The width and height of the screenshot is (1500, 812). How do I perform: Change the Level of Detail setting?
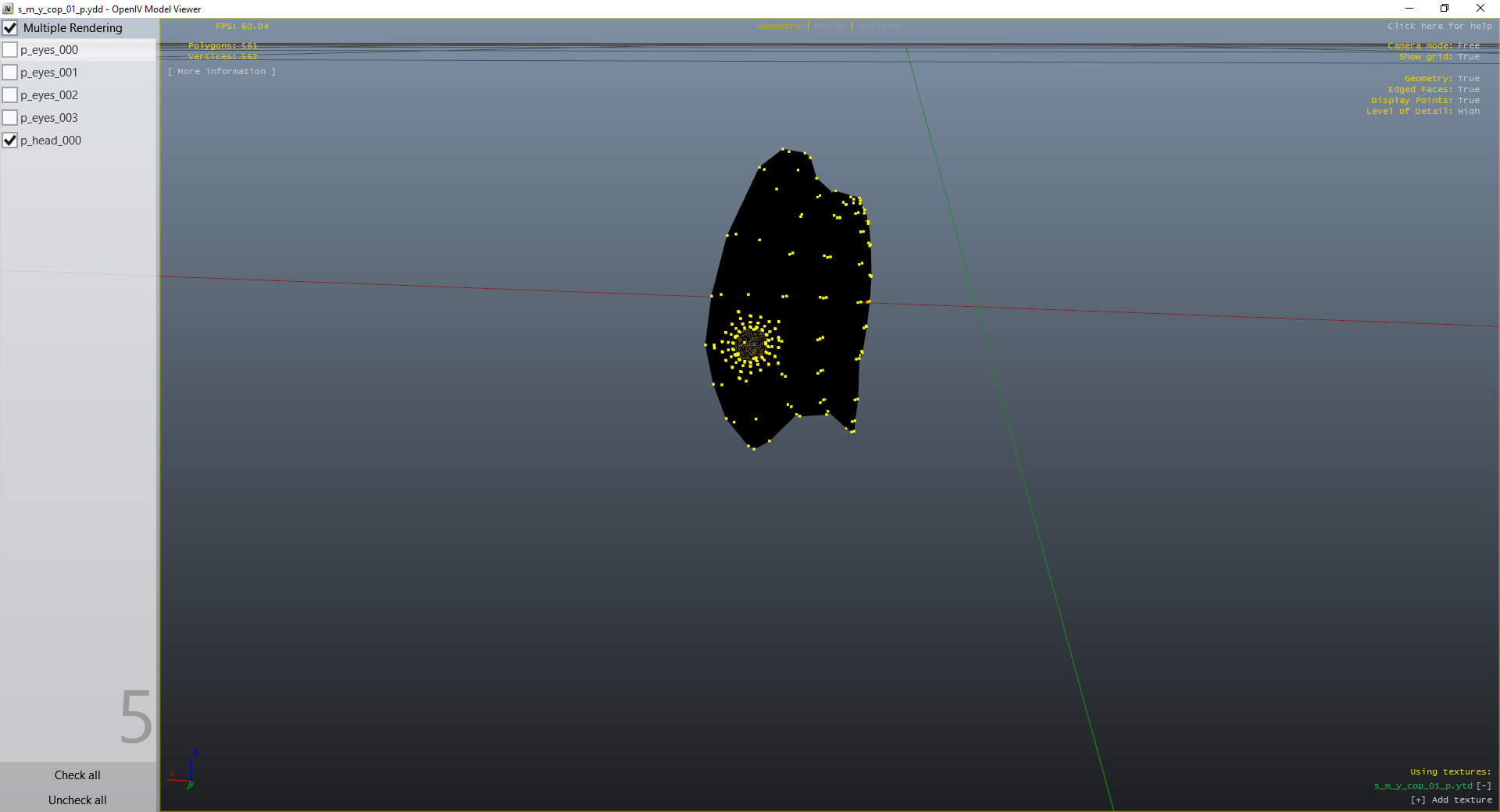[1423, 112]
